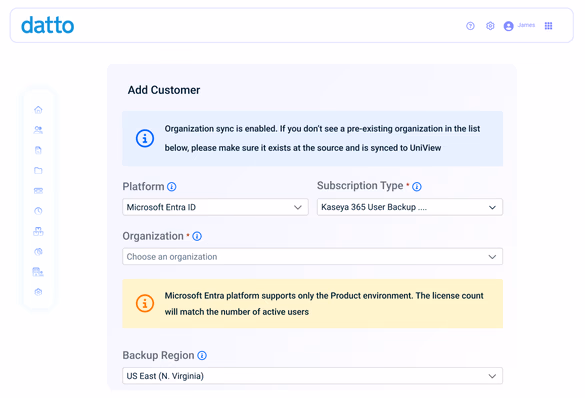Open the hexagon settings sidebar icon
The height and width of the screenshot is (398, 585).
coord(38,292)
